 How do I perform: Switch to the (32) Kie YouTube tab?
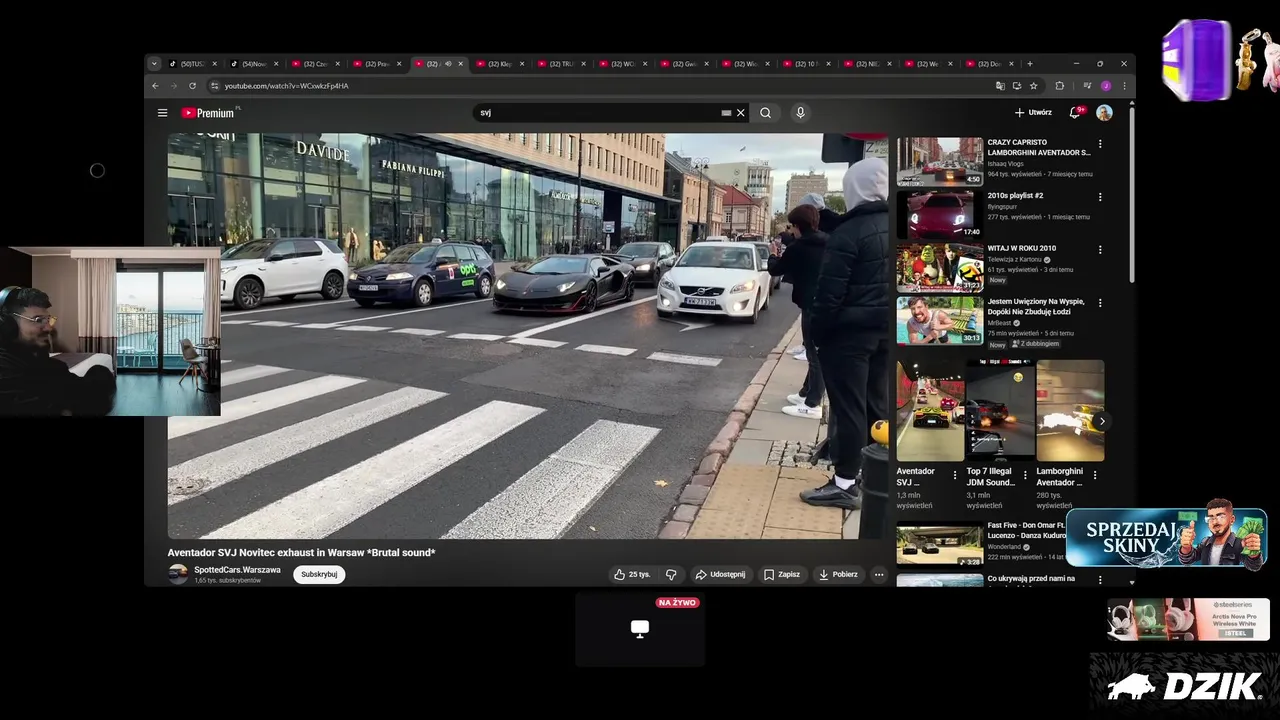498,64
